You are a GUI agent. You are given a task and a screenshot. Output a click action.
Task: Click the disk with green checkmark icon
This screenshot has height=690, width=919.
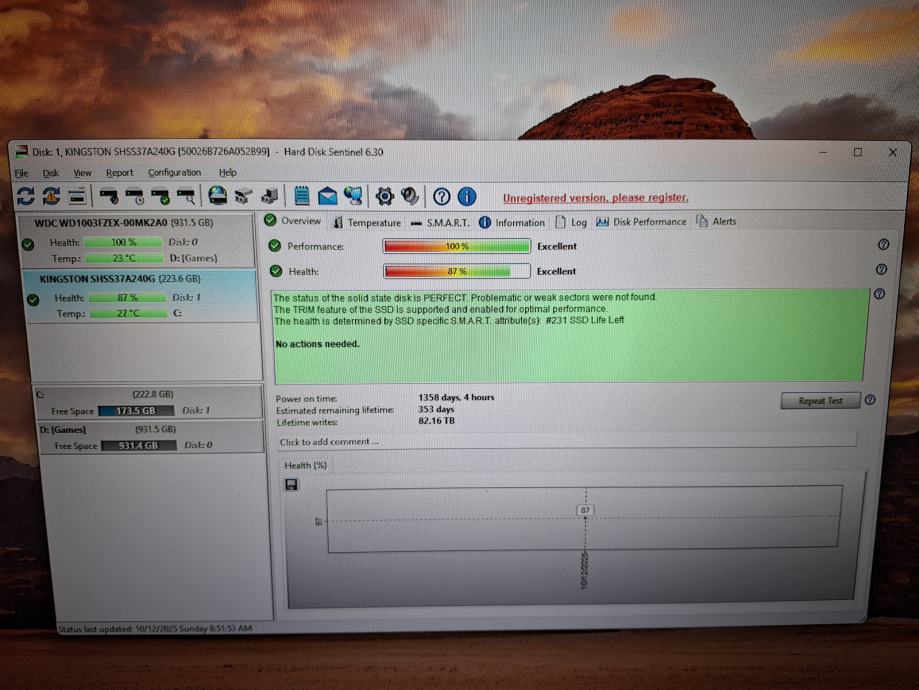coord(160,195)
